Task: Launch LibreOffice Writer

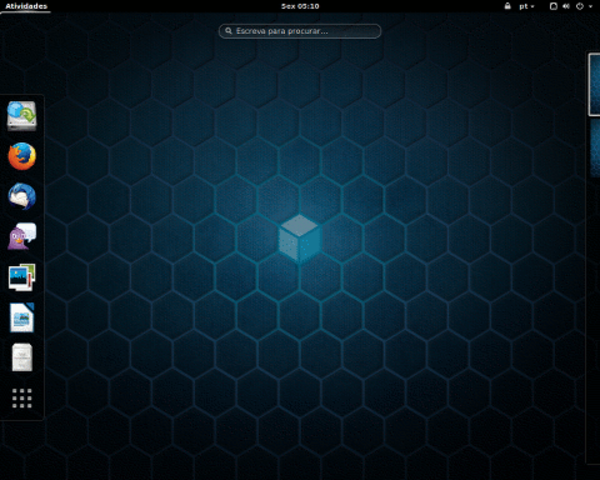Action: [x=22, y=317]
